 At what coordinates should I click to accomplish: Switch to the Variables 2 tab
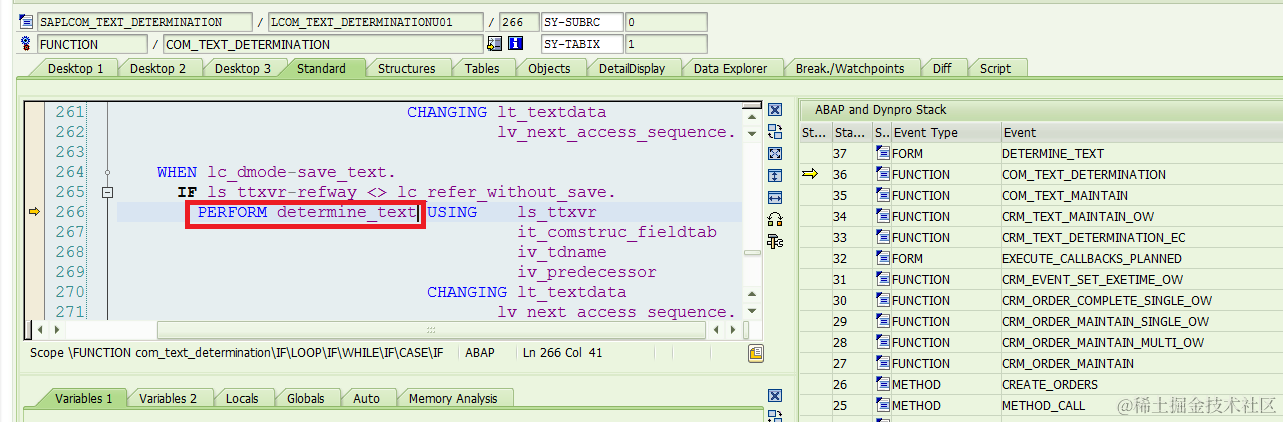coord(167,398)
